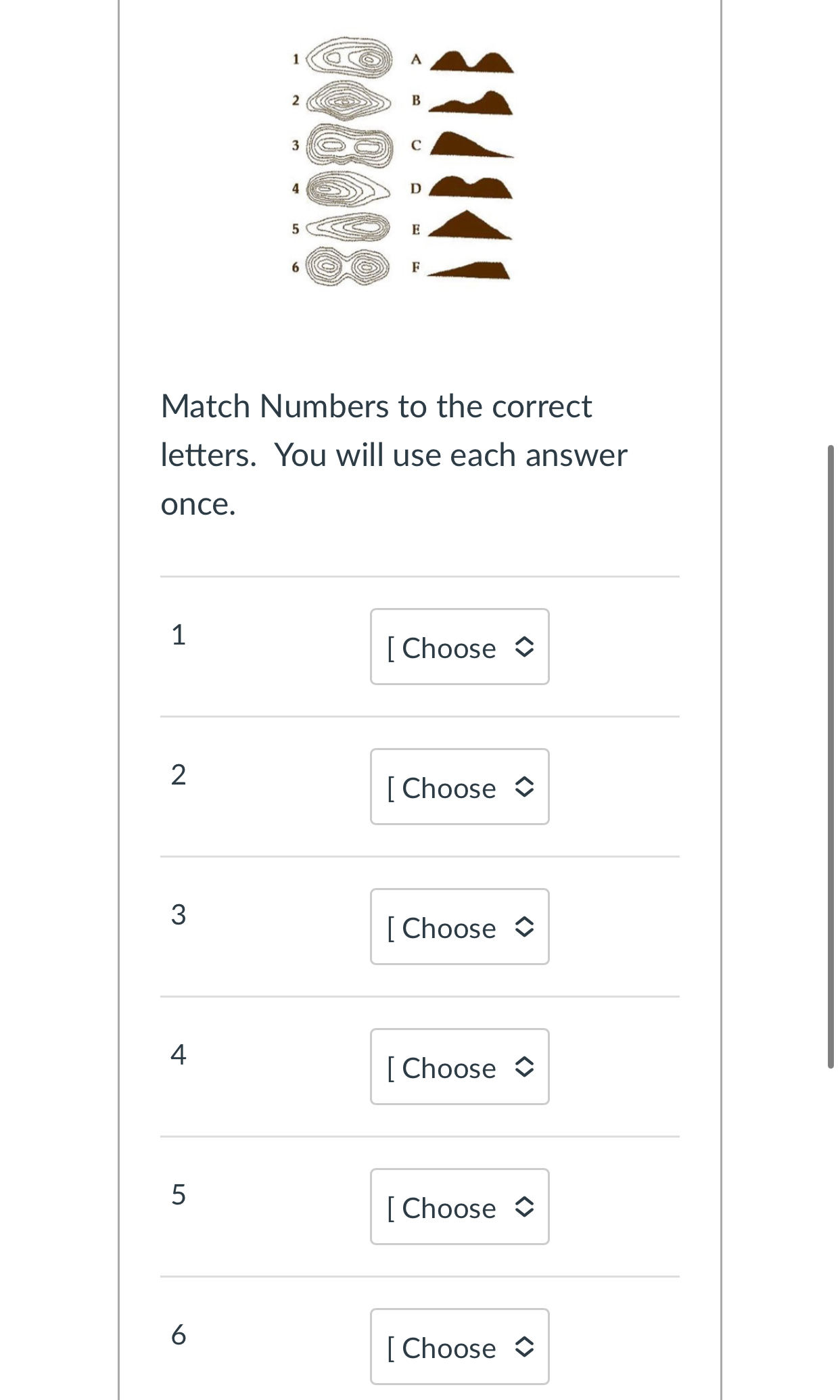Click contour map number 6 in diagram
Image resolution: width=840 pixels, height=1400 pixels.
(349, 266)
